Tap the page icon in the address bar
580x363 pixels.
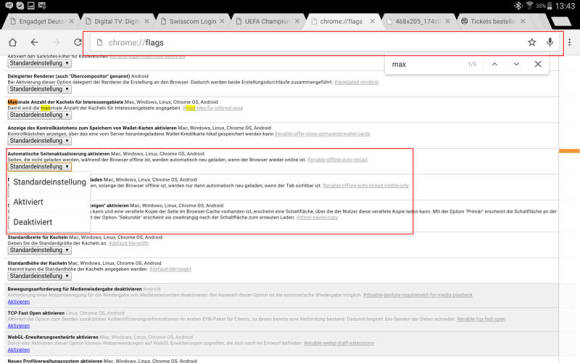tap(99, 43)
